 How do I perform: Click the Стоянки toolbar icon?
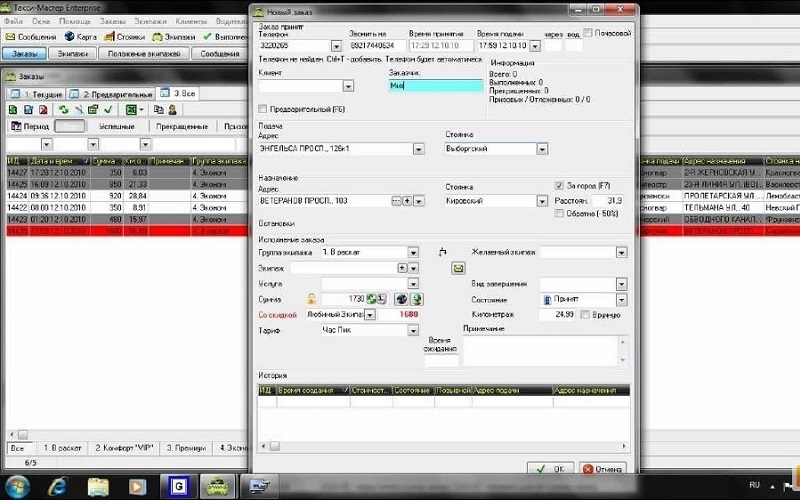click(x=109, y=37)
